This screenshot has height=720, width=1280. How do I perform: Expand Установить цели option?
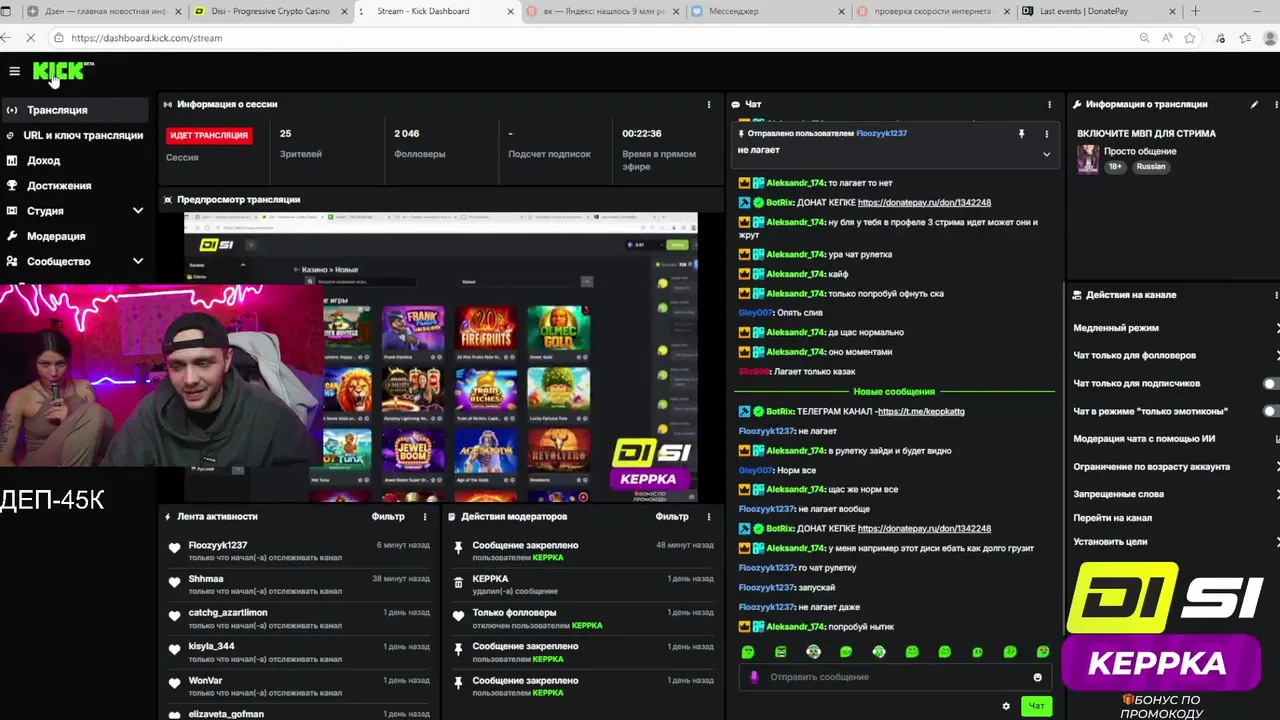point(1176,542)
